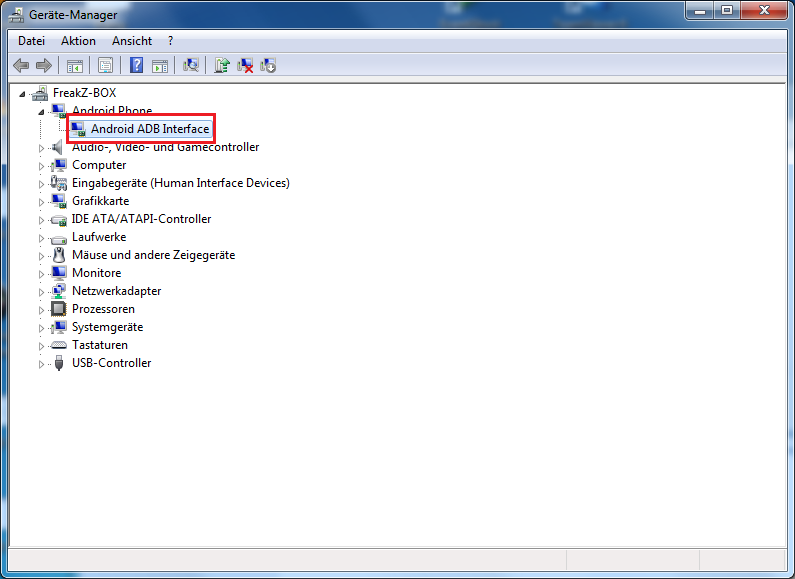Expand Mäuse und andere Zeigegeräte
795x579 pixels.
point(42,256)
